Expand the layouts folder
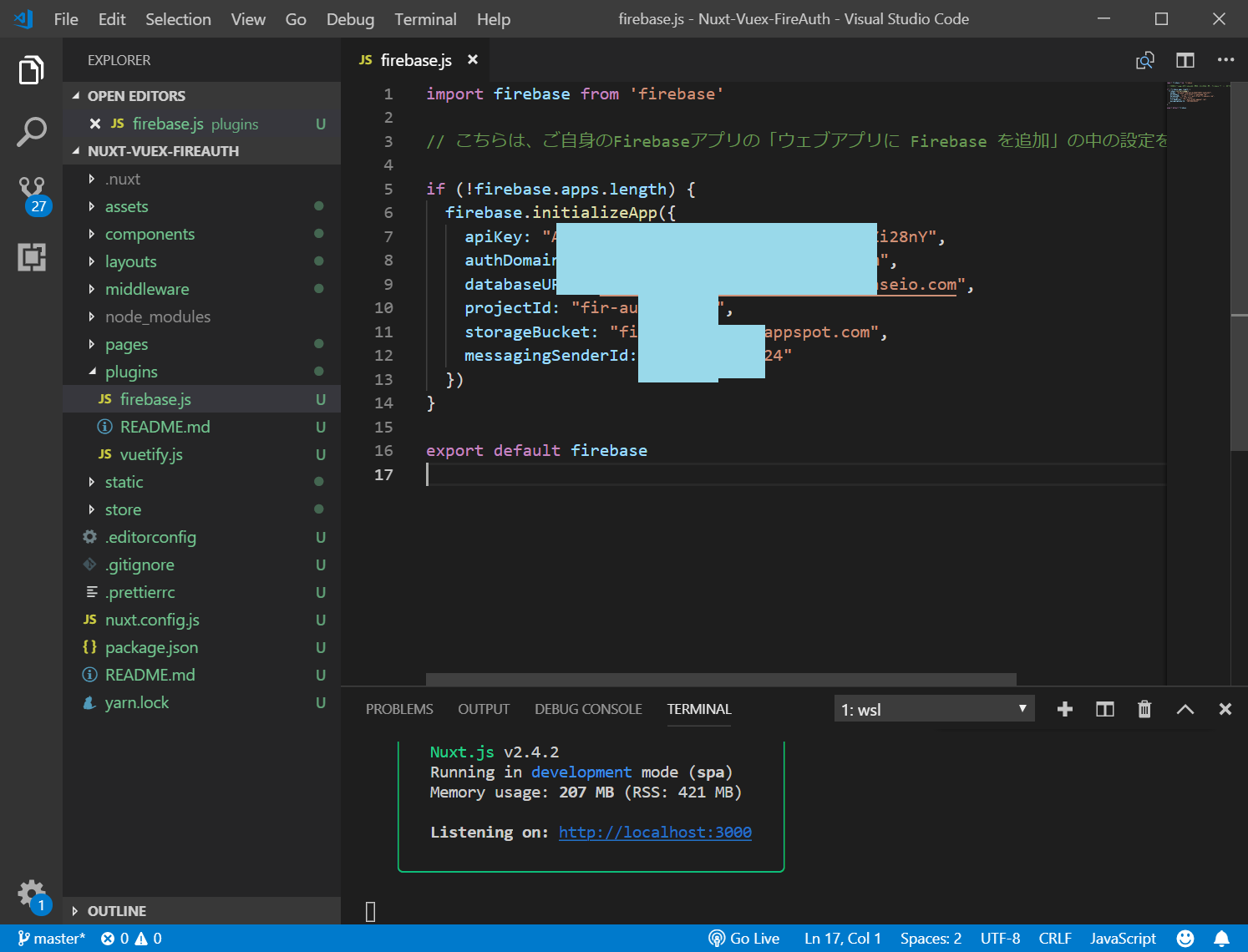This screenshot has height=952, width=1248. tap(201, 261)
